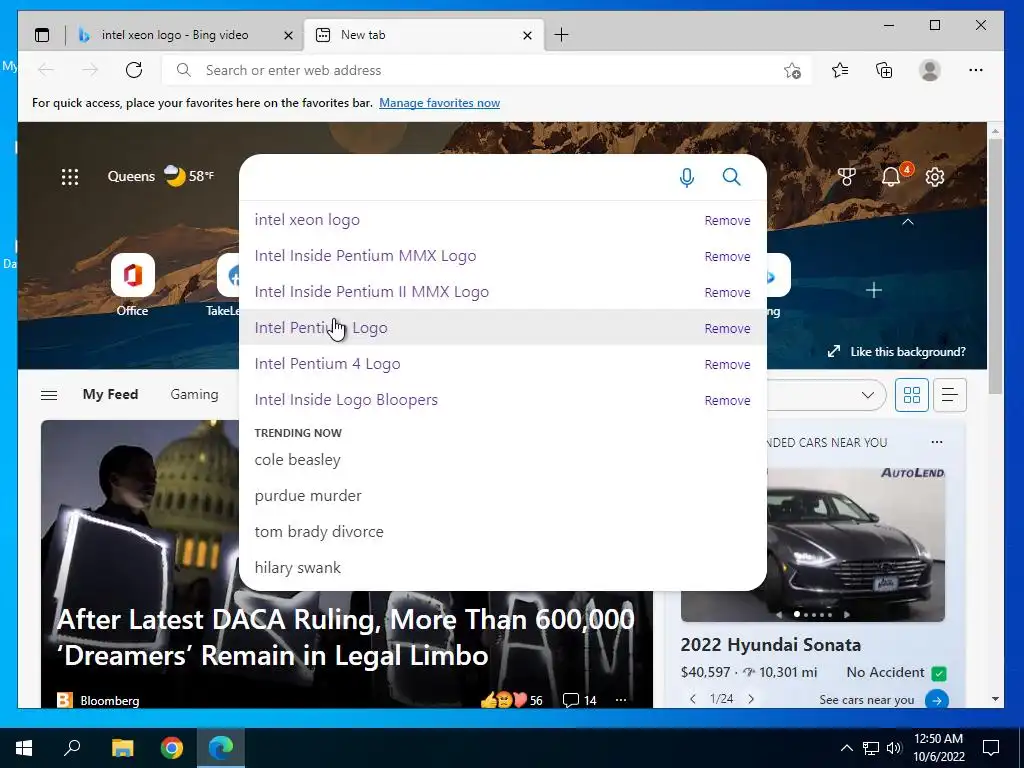
Task: Open more options on cars card
Action: pos(936,442)
